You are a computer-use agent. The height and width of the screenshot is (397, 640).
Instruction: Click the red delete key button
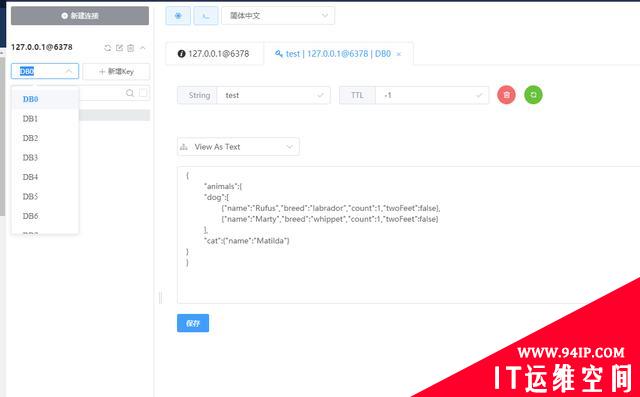click(506, 95)
